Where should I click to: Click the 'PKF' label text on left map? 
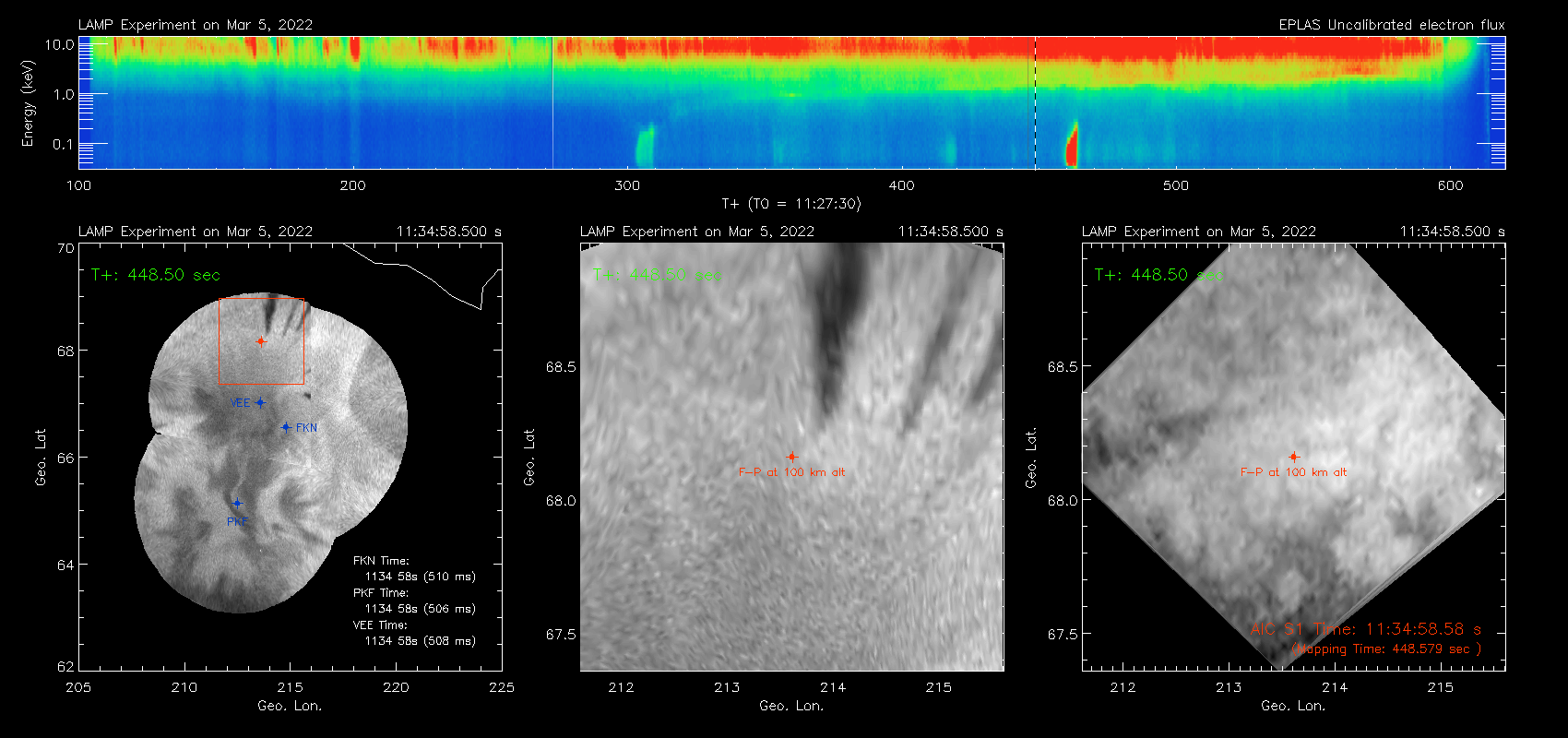pyautogui.click(x=237, y=522)
